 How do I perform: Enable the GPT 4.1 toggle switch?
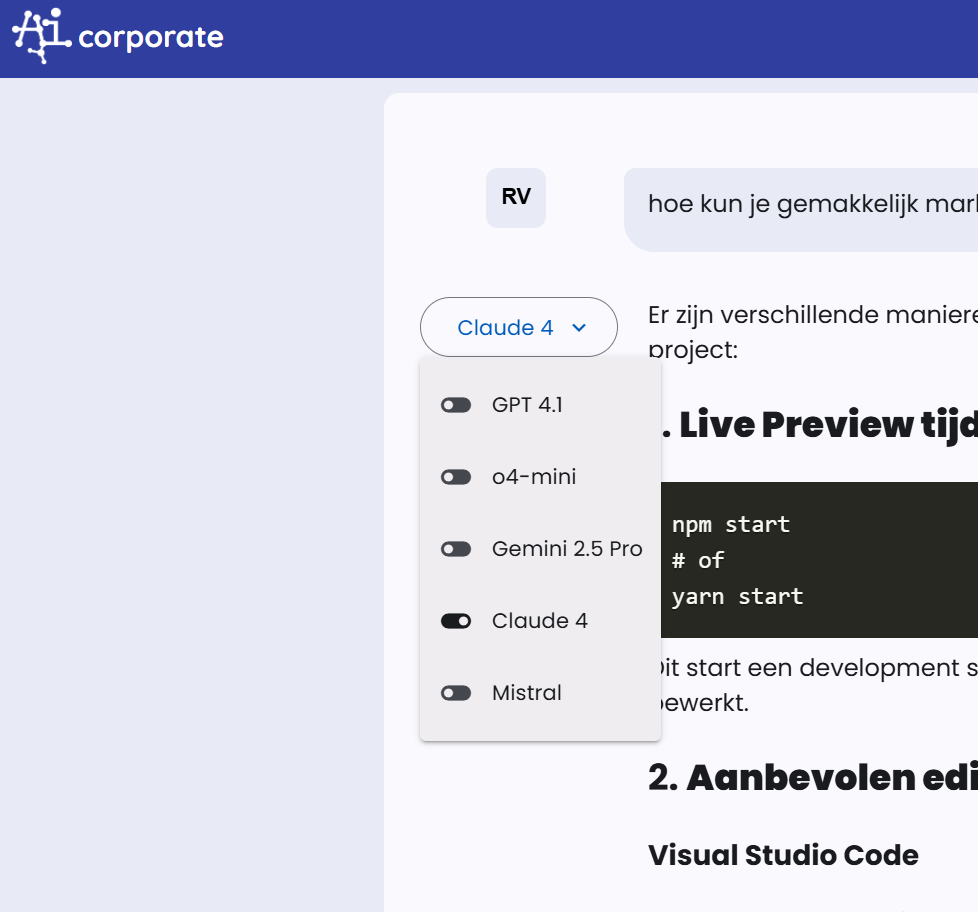coord(456,405)
